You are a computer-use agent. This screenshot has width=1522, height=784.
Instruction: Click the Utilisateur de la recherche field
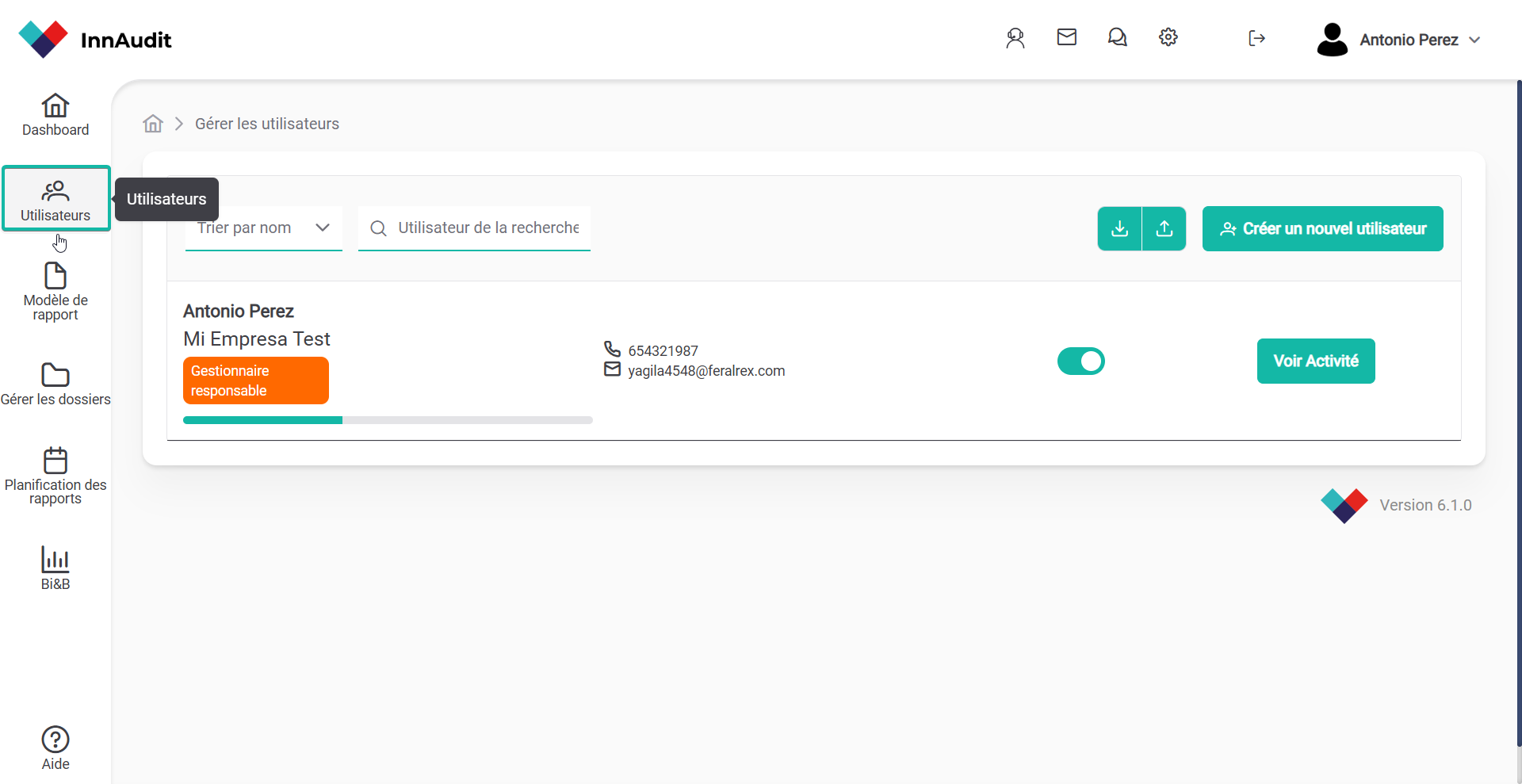pyautogui.click(x=488, y=228)
